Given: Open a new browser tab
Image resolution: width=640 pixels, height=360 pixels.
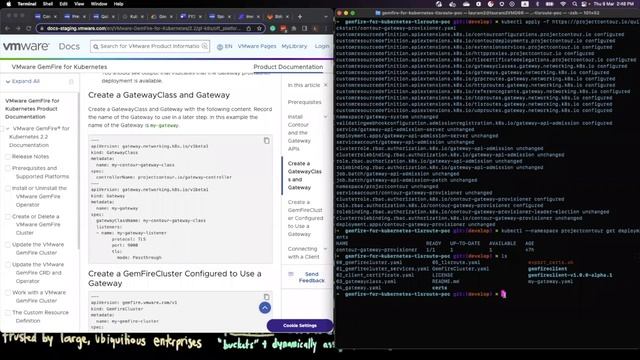Looking at the screenshot, I should click(300, 17).
